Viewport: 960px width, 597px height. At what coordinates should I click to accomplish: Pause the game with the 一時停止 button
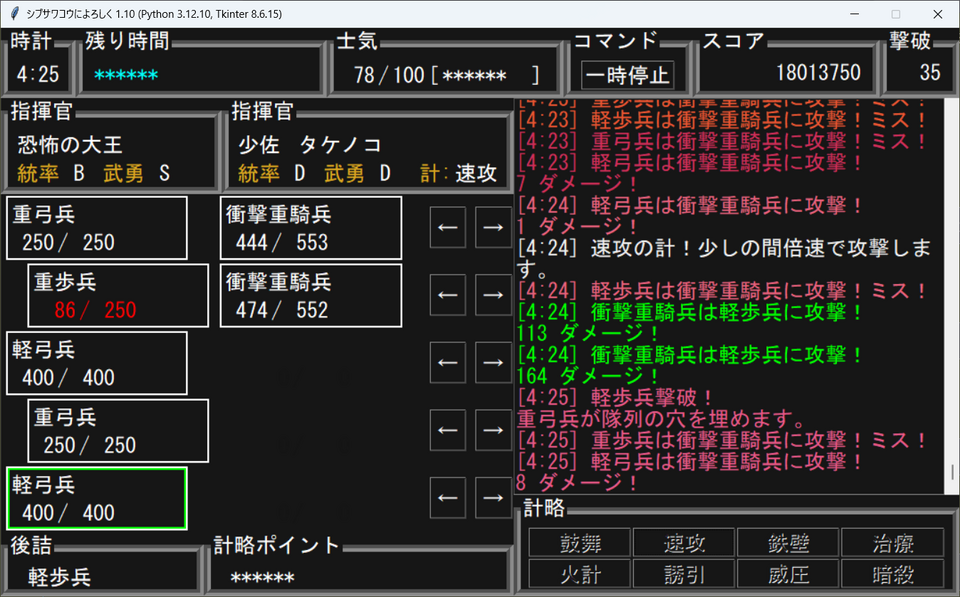click(x=628, y=75)
